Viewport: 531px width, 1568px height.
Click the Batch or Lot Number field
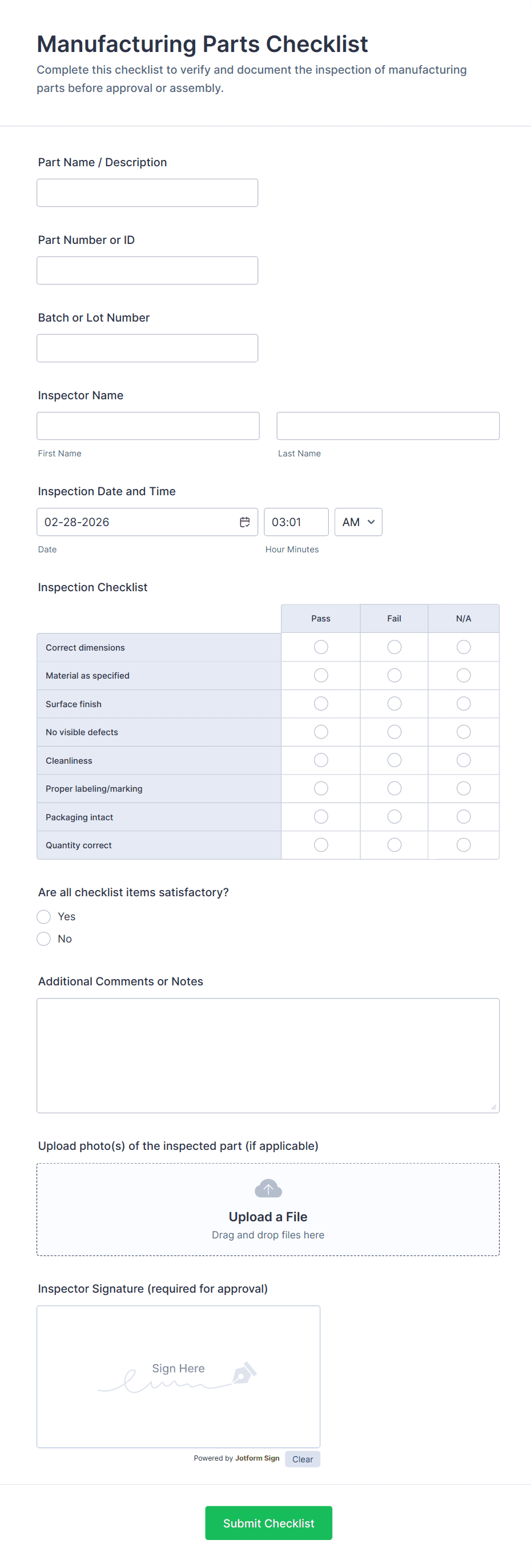click(x=147, y=348)
